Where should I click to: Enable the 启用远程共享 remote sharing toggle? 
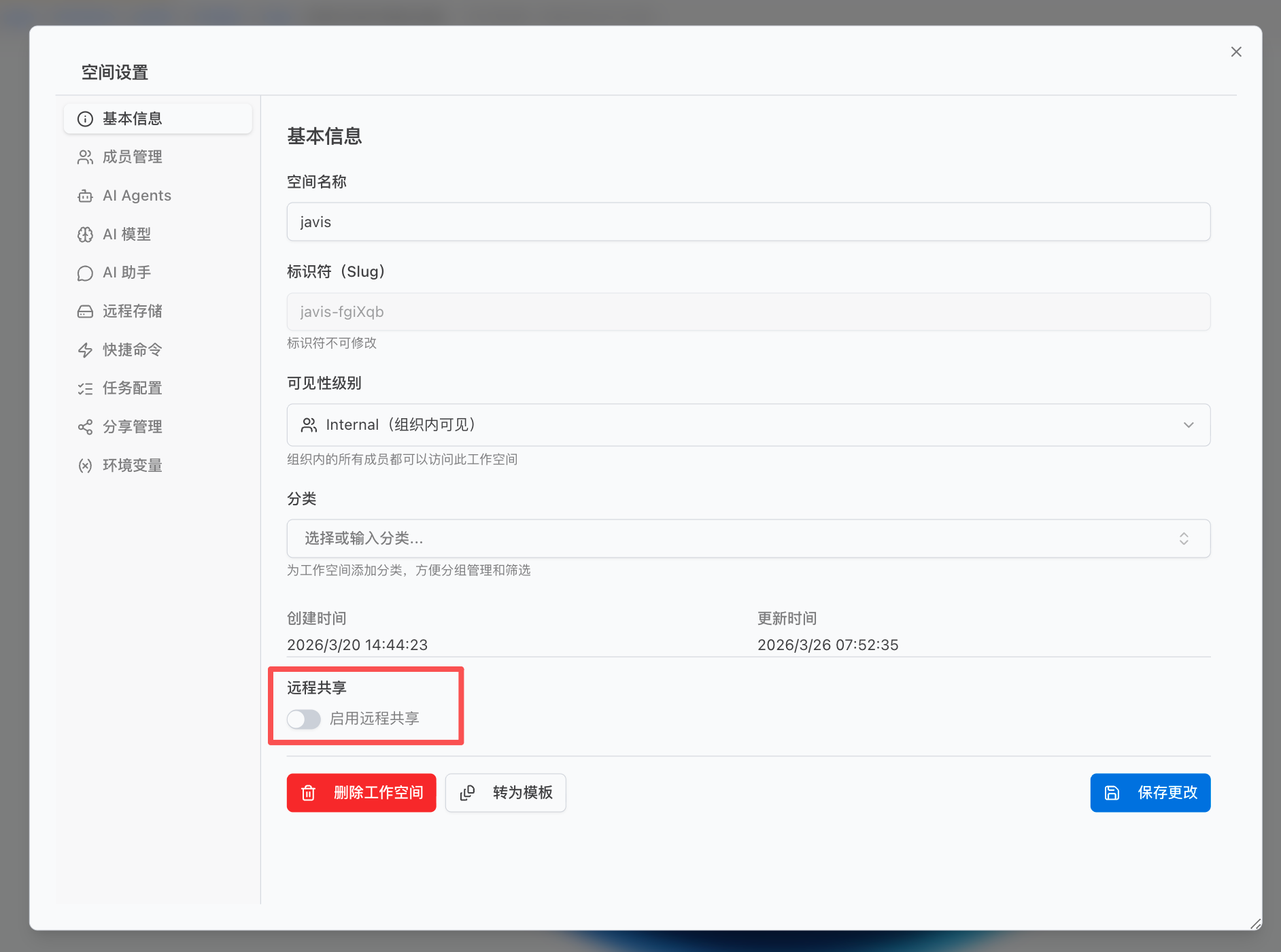pyautogui.click(x=303, y=719)
